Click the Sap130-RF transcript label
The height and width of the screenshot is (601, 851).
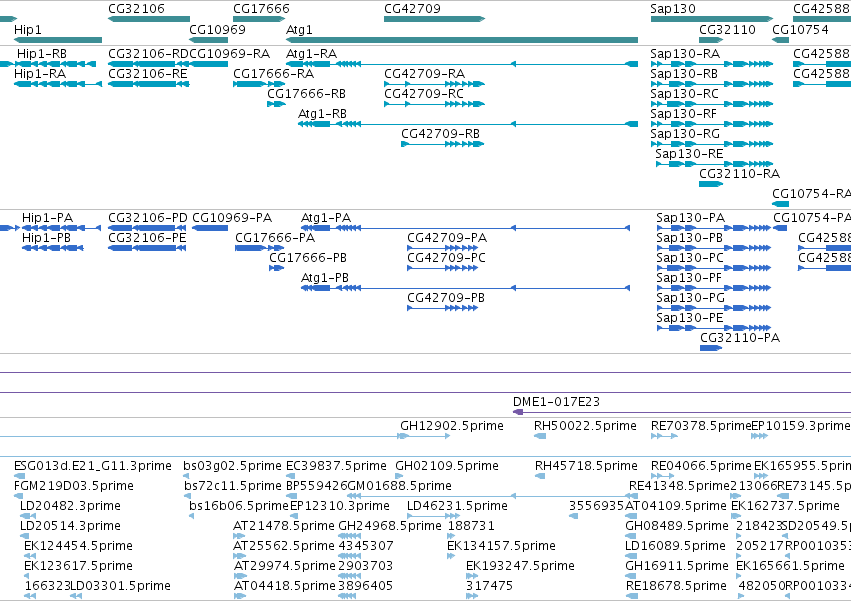click(683, 113)
